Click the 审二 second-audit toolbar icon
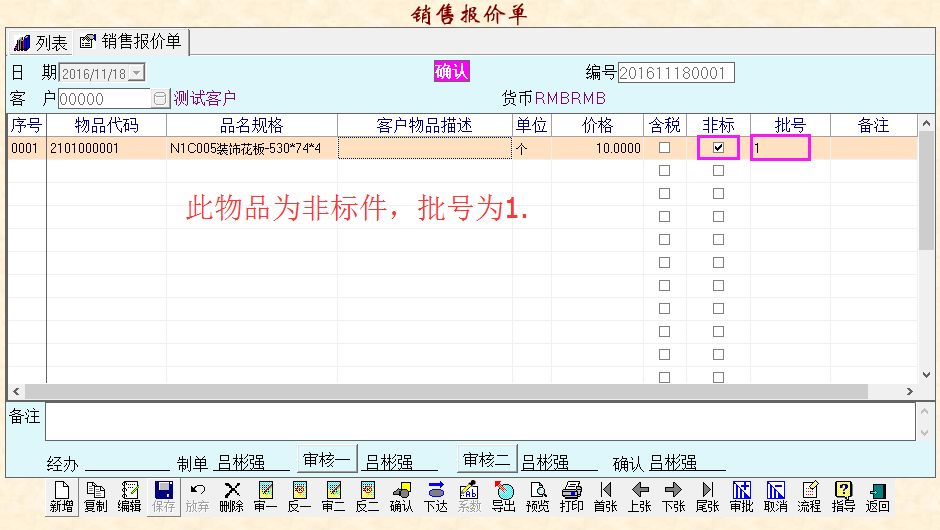This screenshot has width=940, height=530. [333, 496]
